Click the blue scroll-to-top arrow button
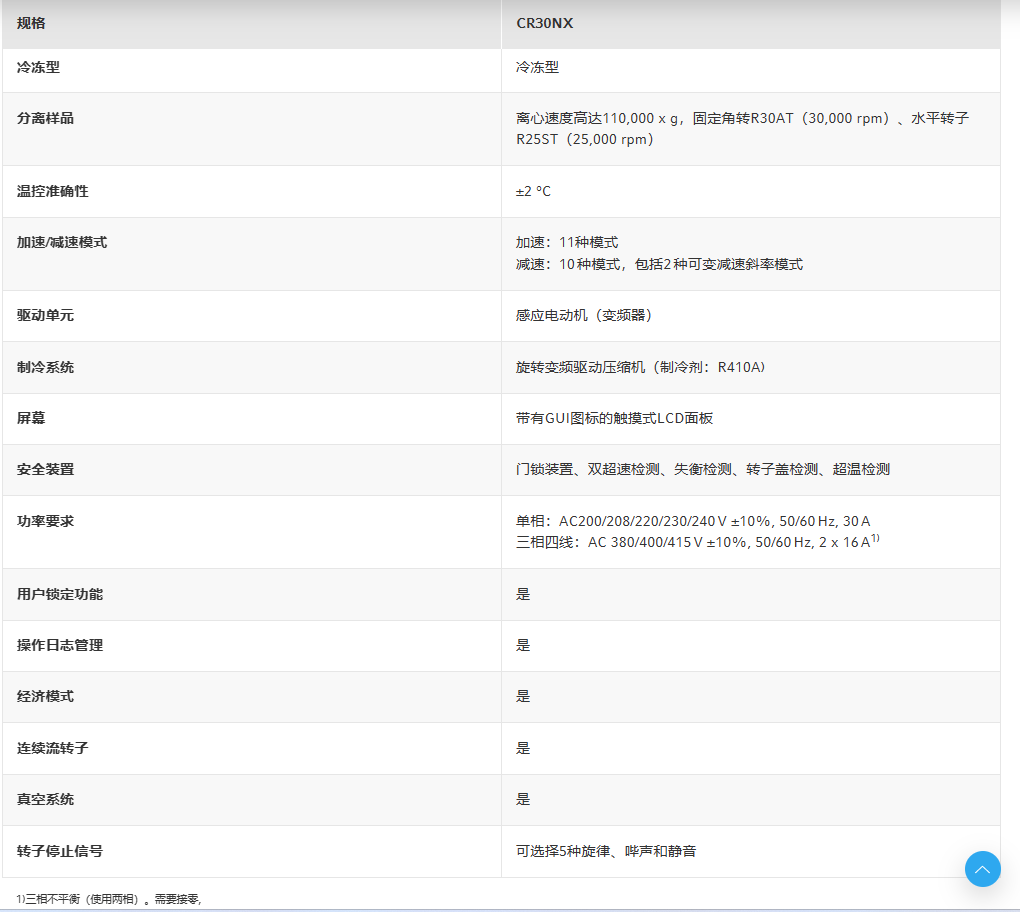The image size is (1020, 912). tap(982, 869)
